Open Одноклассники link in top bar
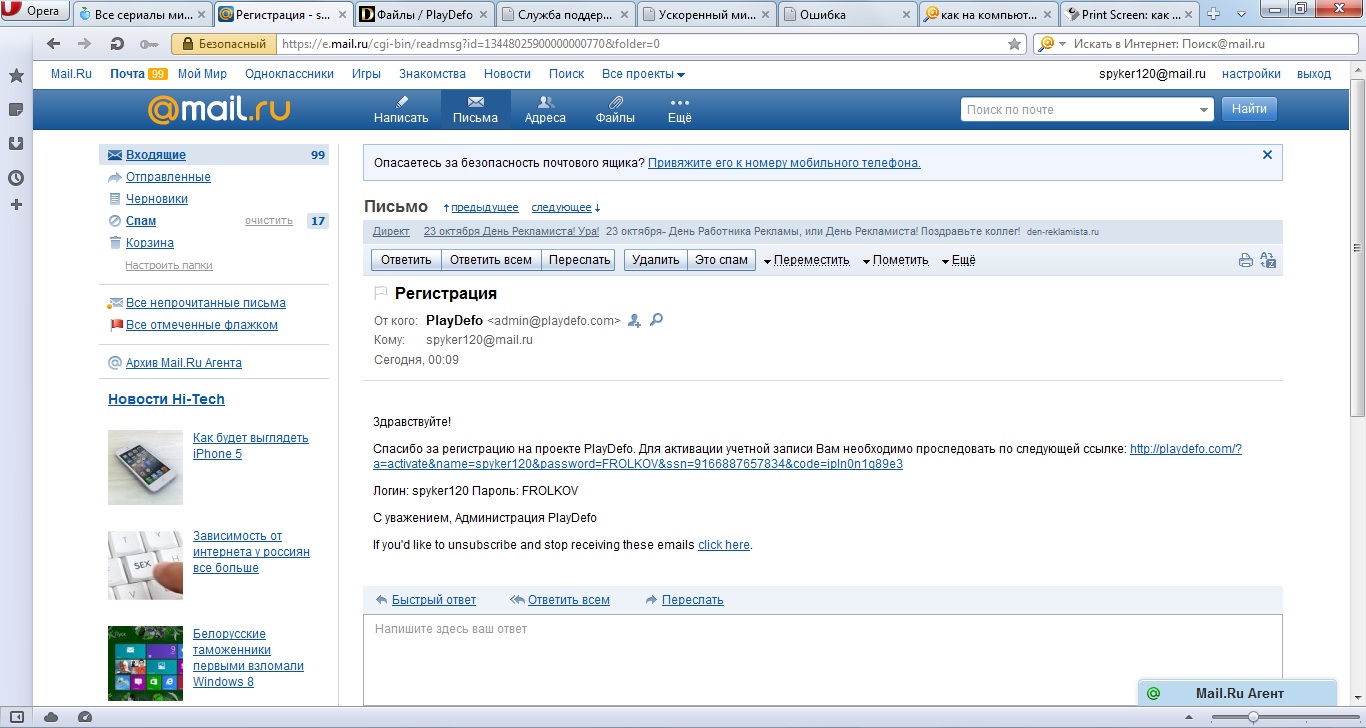The height and width of the screenshot is (728, 1366). pyautogui.click(x=289, y=74)
